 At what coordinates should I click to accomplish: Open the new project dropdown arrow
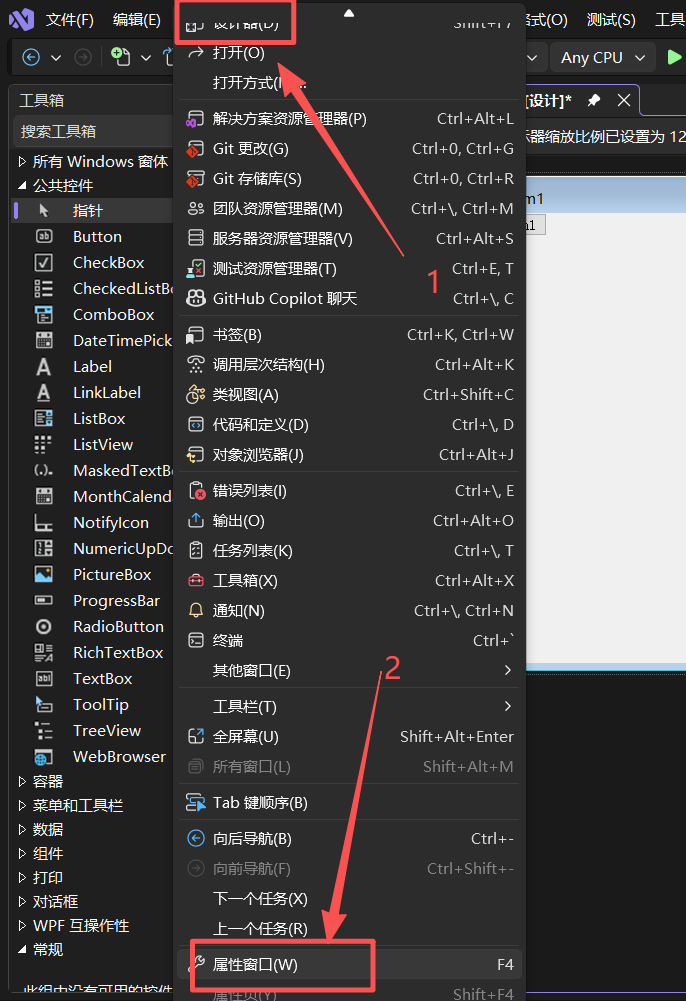coord(145,57)
